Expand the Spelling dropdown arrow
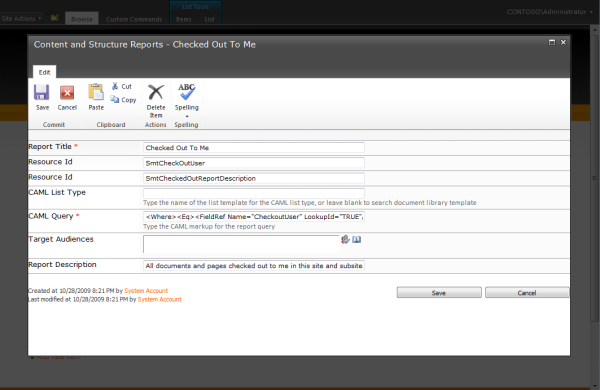Screen dimensions: 600x390 (x=187, y=116)
